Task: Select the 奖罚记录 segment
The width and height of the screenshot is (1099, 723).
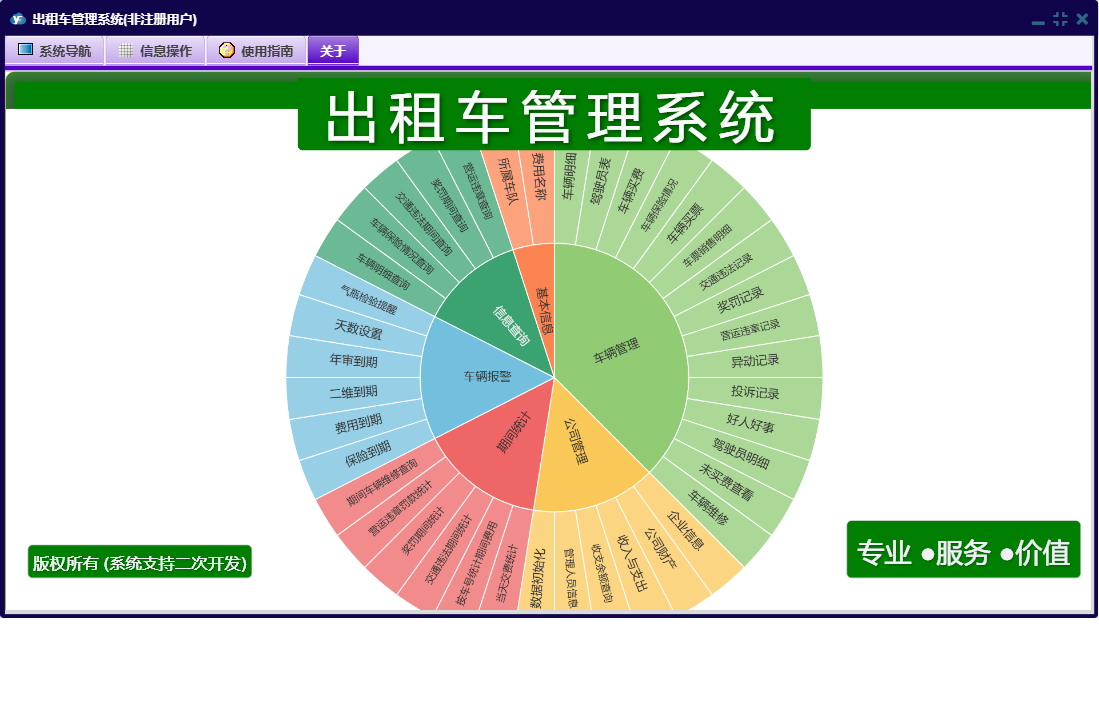Action: (740, 300)
